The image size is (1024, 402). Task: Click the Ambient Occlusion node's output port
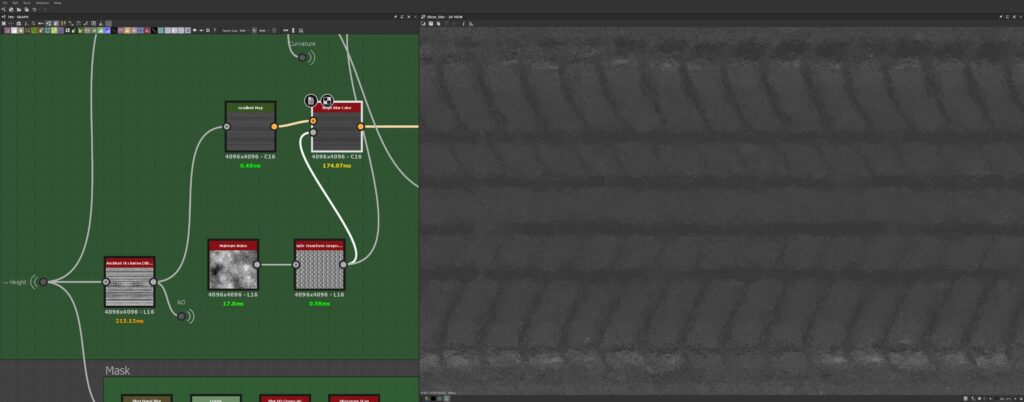[x=153, y=282]
